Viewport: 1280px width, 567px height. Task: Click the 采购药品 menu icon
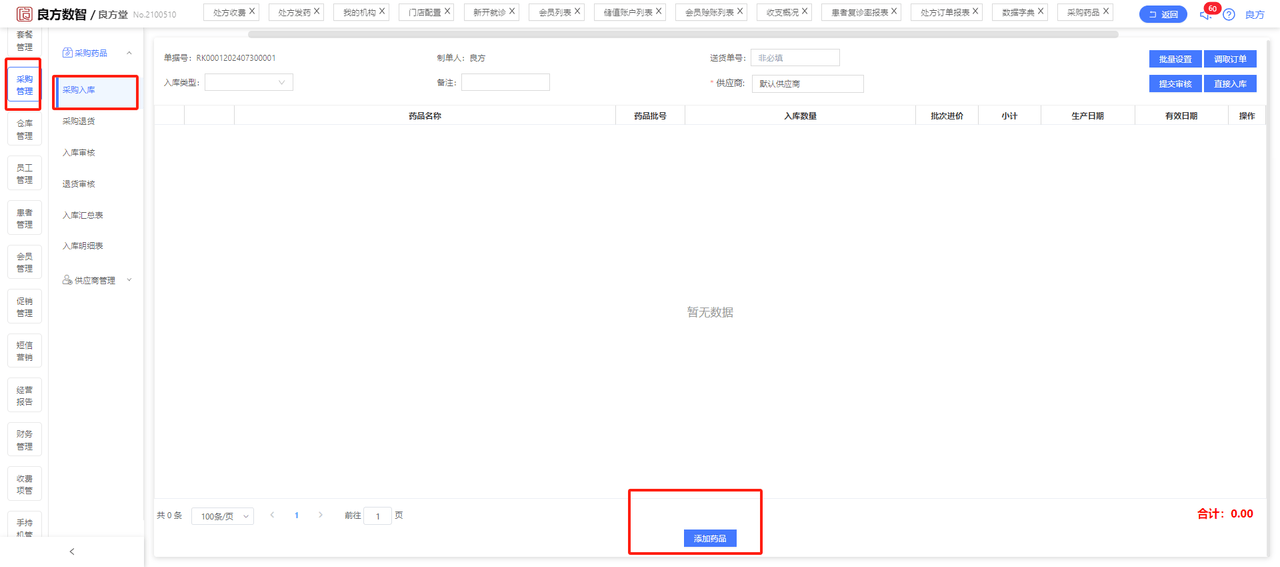pyautogui.click(x=68, y=53)
